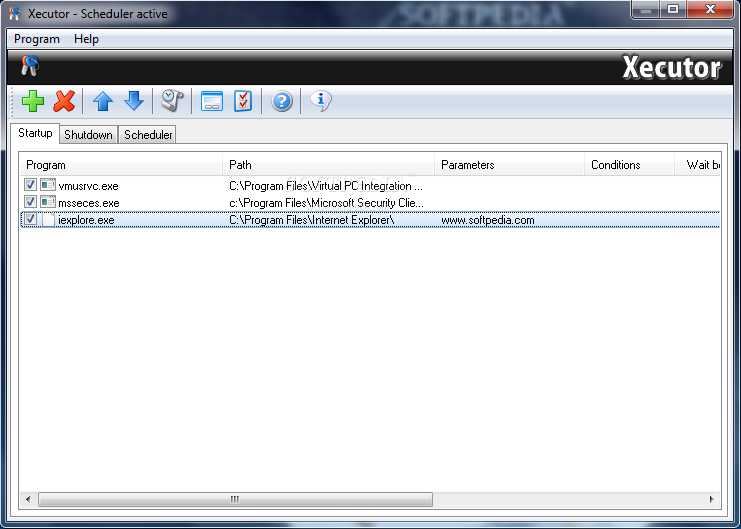This screenshot has height=529, width=741.
Task: Click the clock and scroll toolbar icon
Action: pos(172,101)
